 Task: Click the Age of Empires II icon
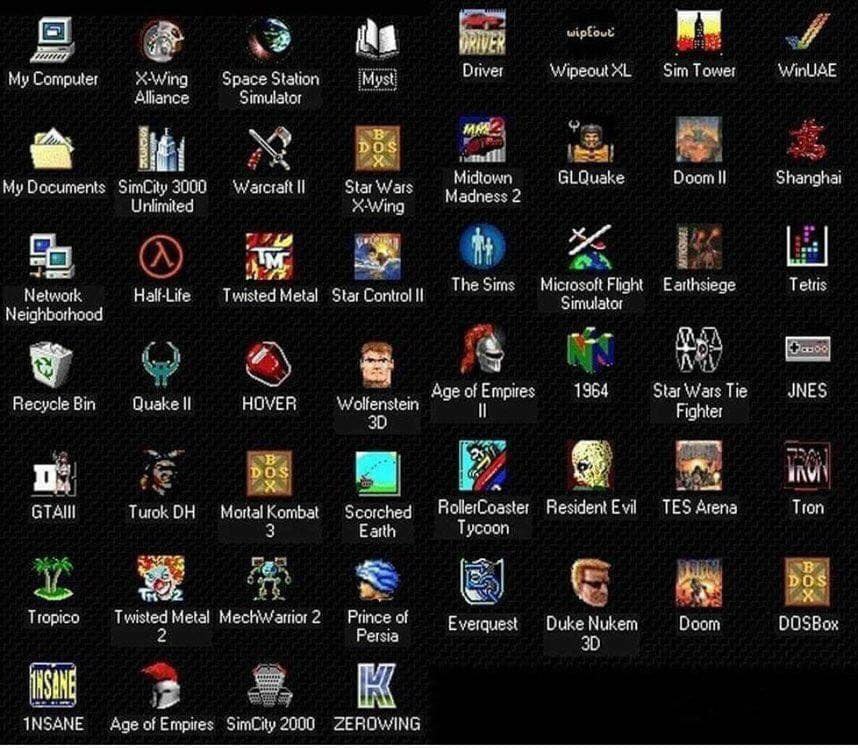(x=482, y=349)
